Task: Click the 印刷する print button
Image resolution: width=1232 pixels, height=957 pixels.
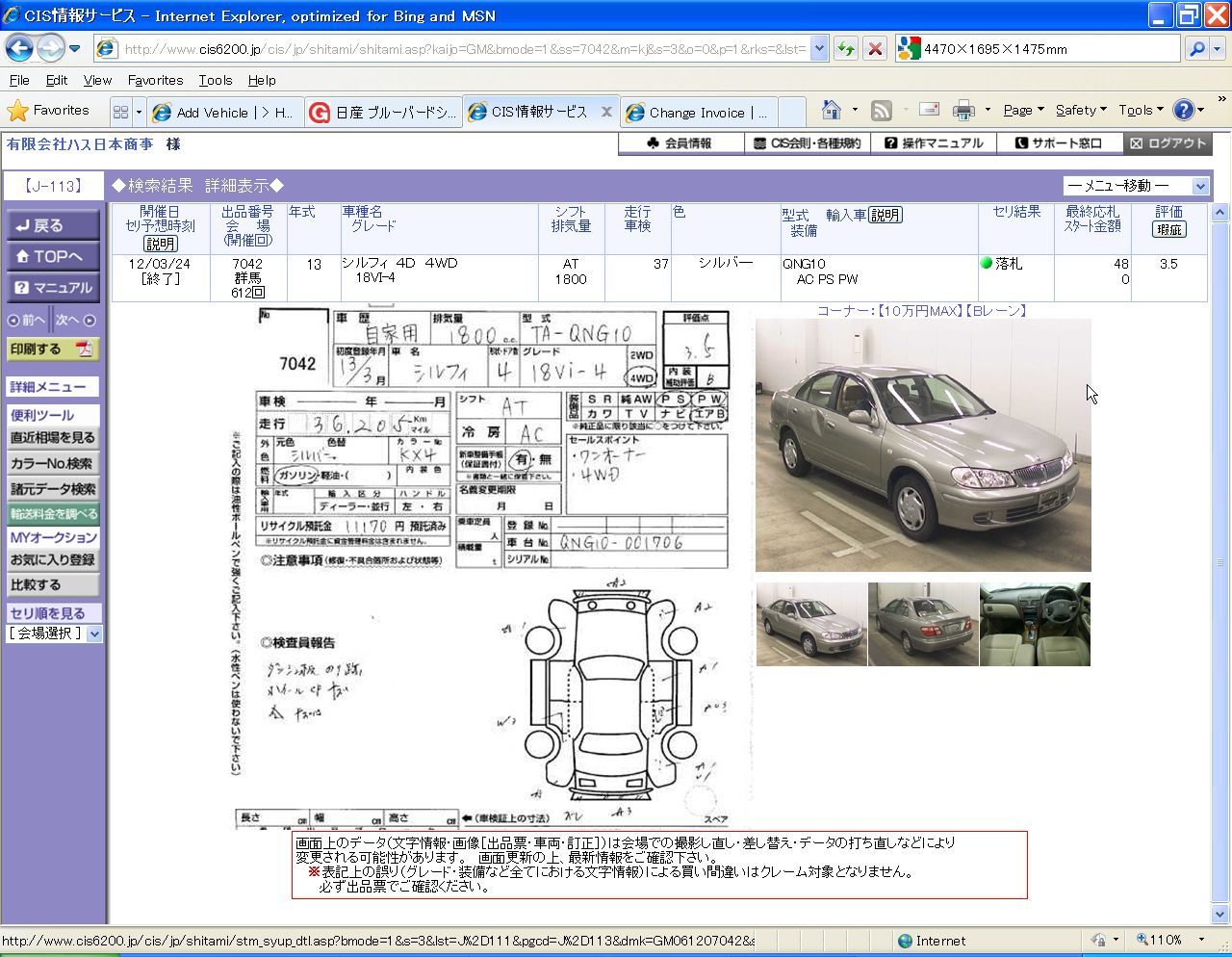Action: click(x=53, y=349)
